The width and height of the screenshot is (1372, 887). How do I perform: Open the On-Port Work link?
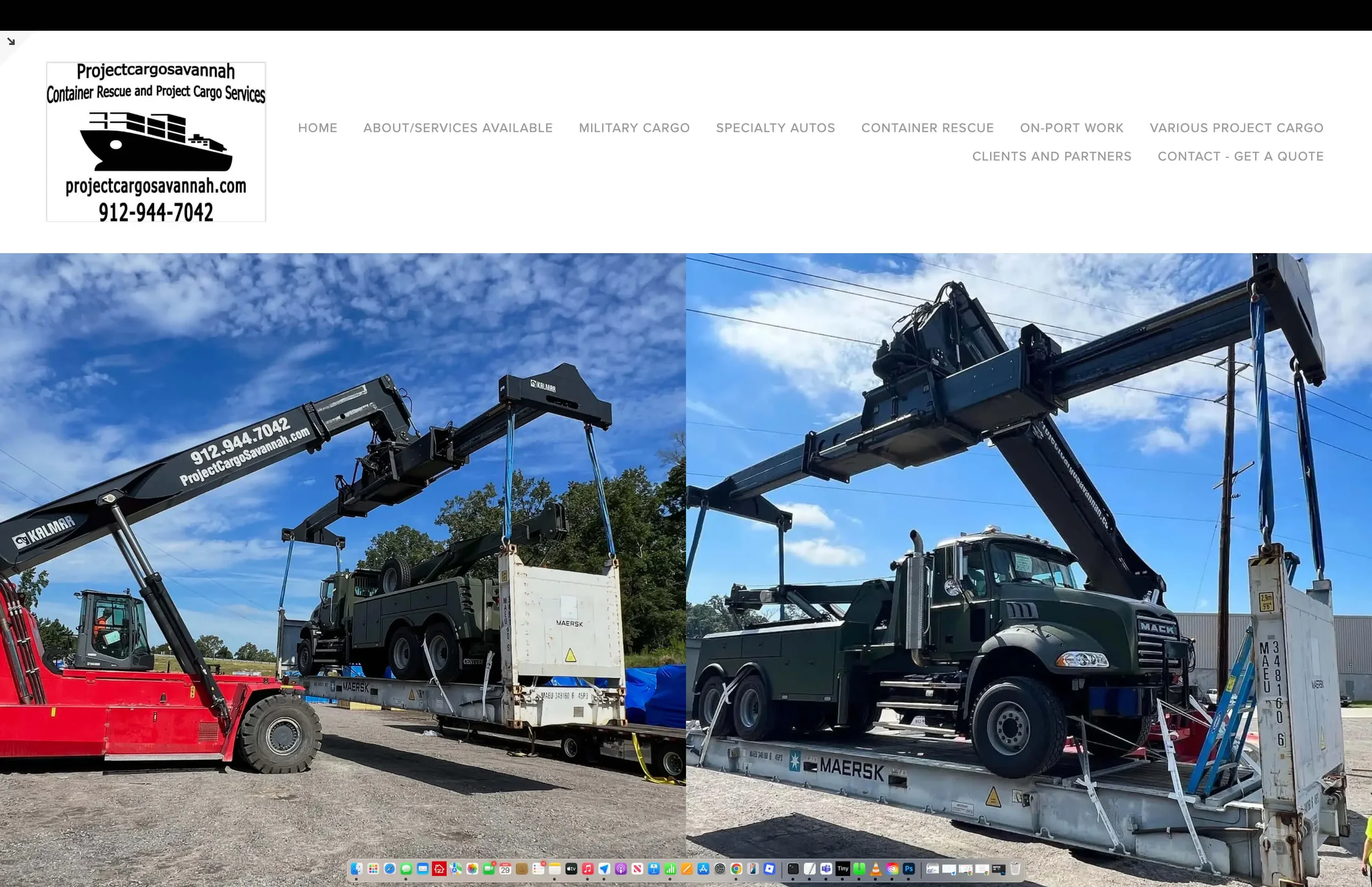tap(1071, 128)
